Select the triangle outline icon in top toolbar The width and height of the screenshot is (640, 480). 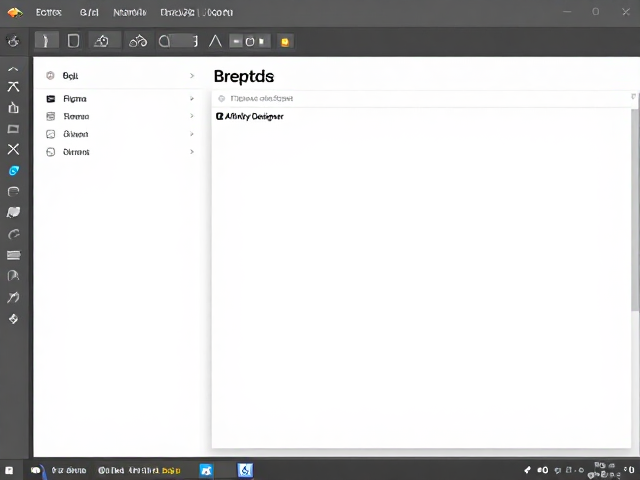(x=215, y=41)
